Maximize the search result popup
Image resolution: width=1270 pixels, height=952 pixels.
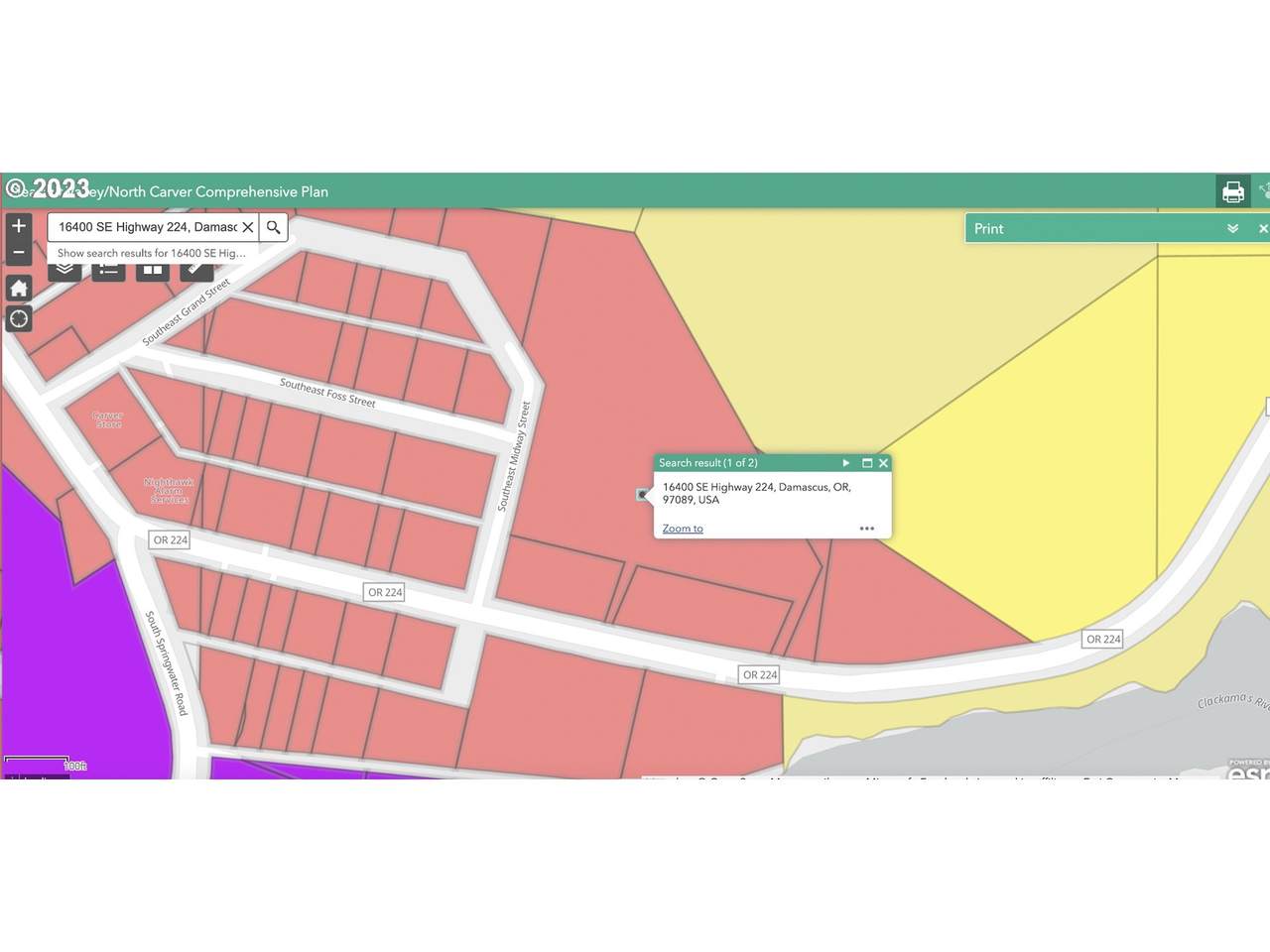[866, 463]
